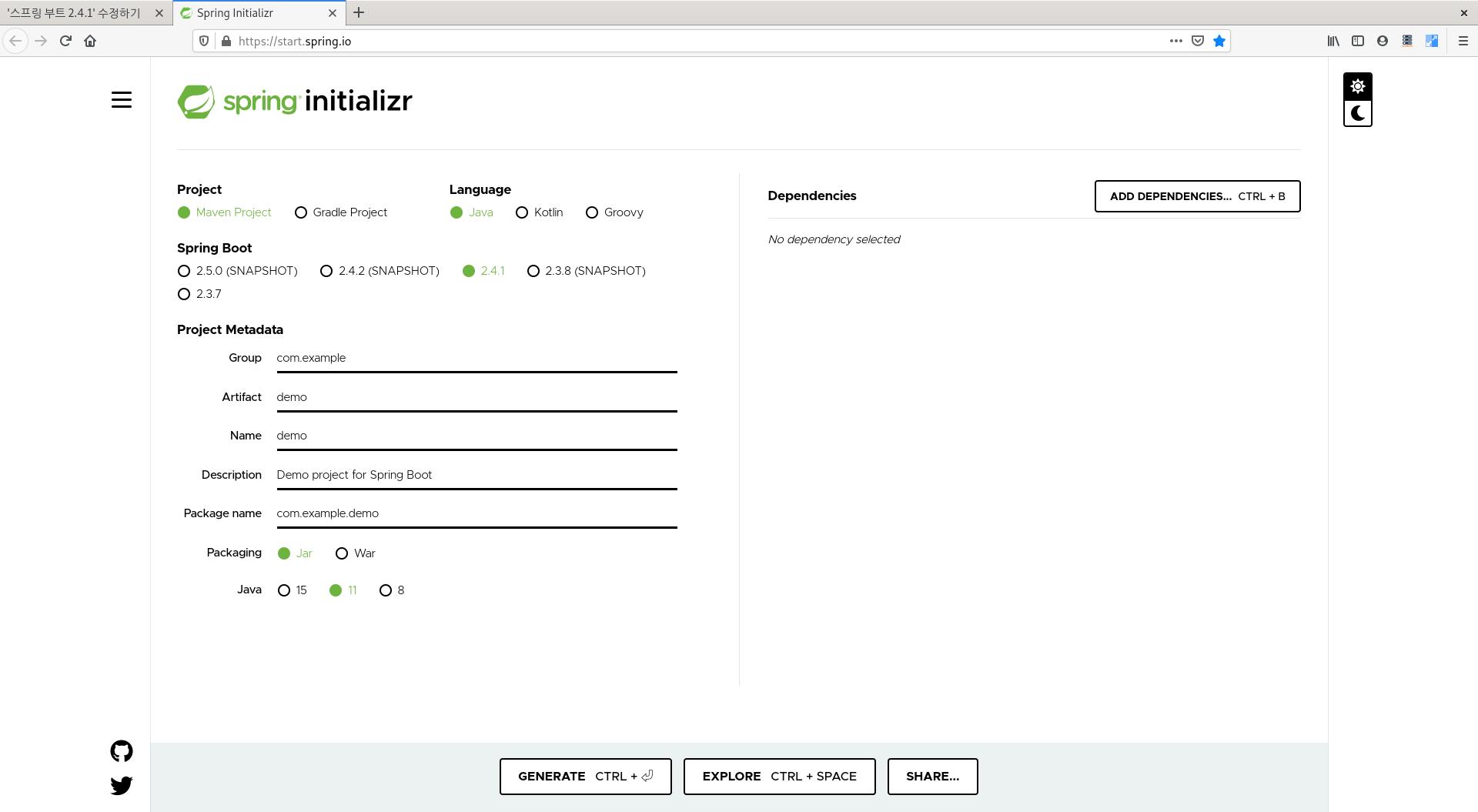
Task: Select Spring Boot 2.5.0 (SNAPSHOT)
Action: (x=237, y=271)
